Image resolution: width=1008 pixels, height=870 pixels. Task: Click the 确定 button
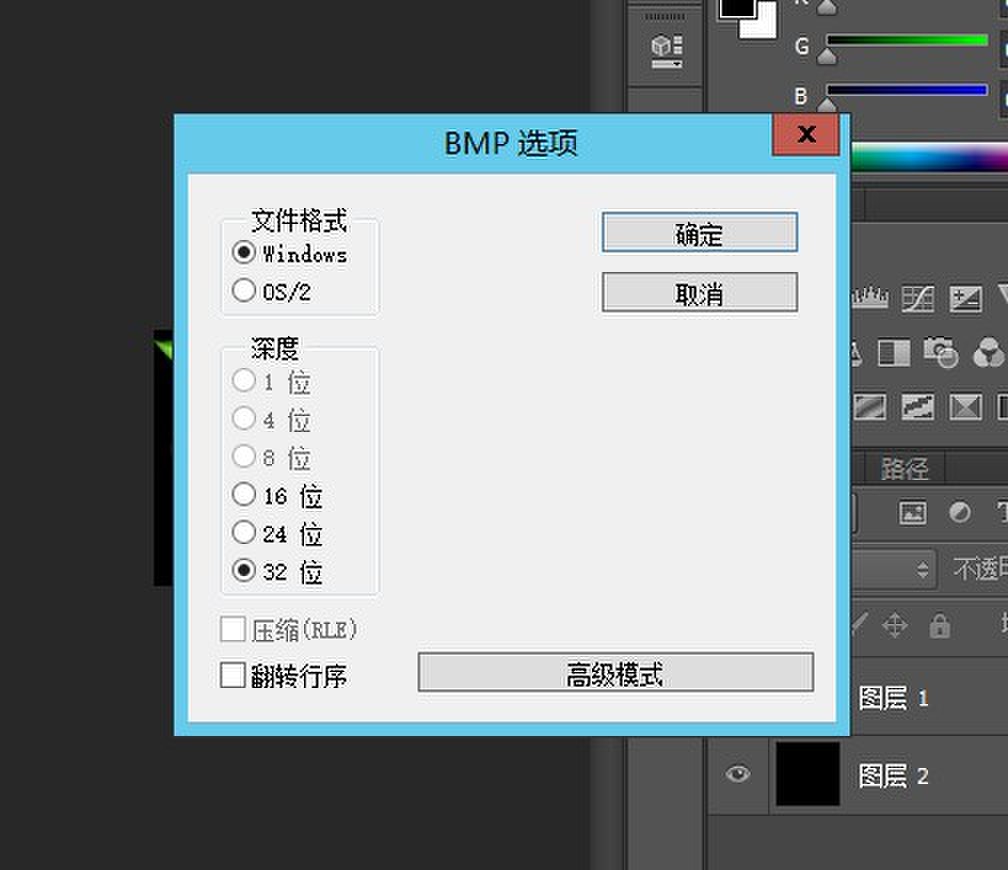[x=698, y=232]
